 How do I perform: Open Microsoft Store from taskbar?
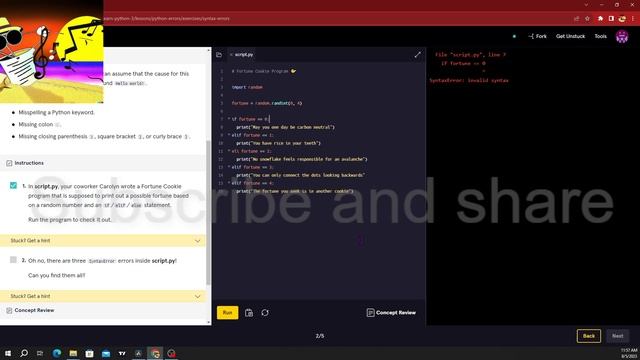click(89, 353)
